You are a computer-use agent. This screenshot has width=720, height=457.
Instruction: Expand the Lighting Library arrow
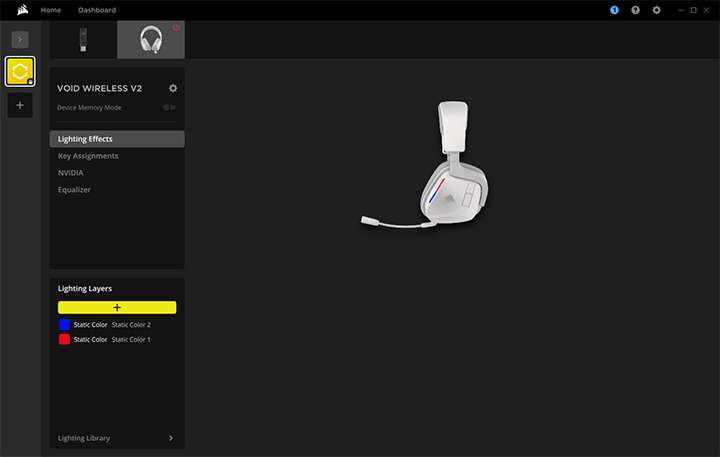170,438
